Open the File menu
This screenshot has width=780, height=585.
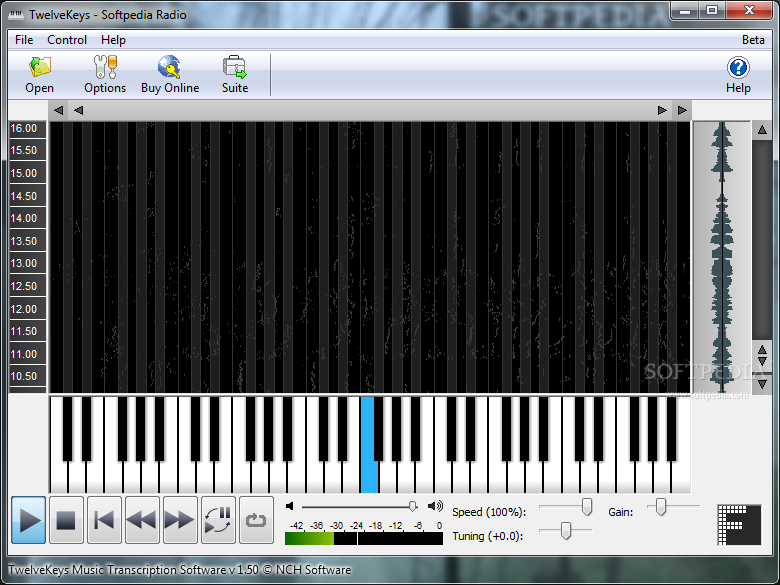tap(24, 40)
